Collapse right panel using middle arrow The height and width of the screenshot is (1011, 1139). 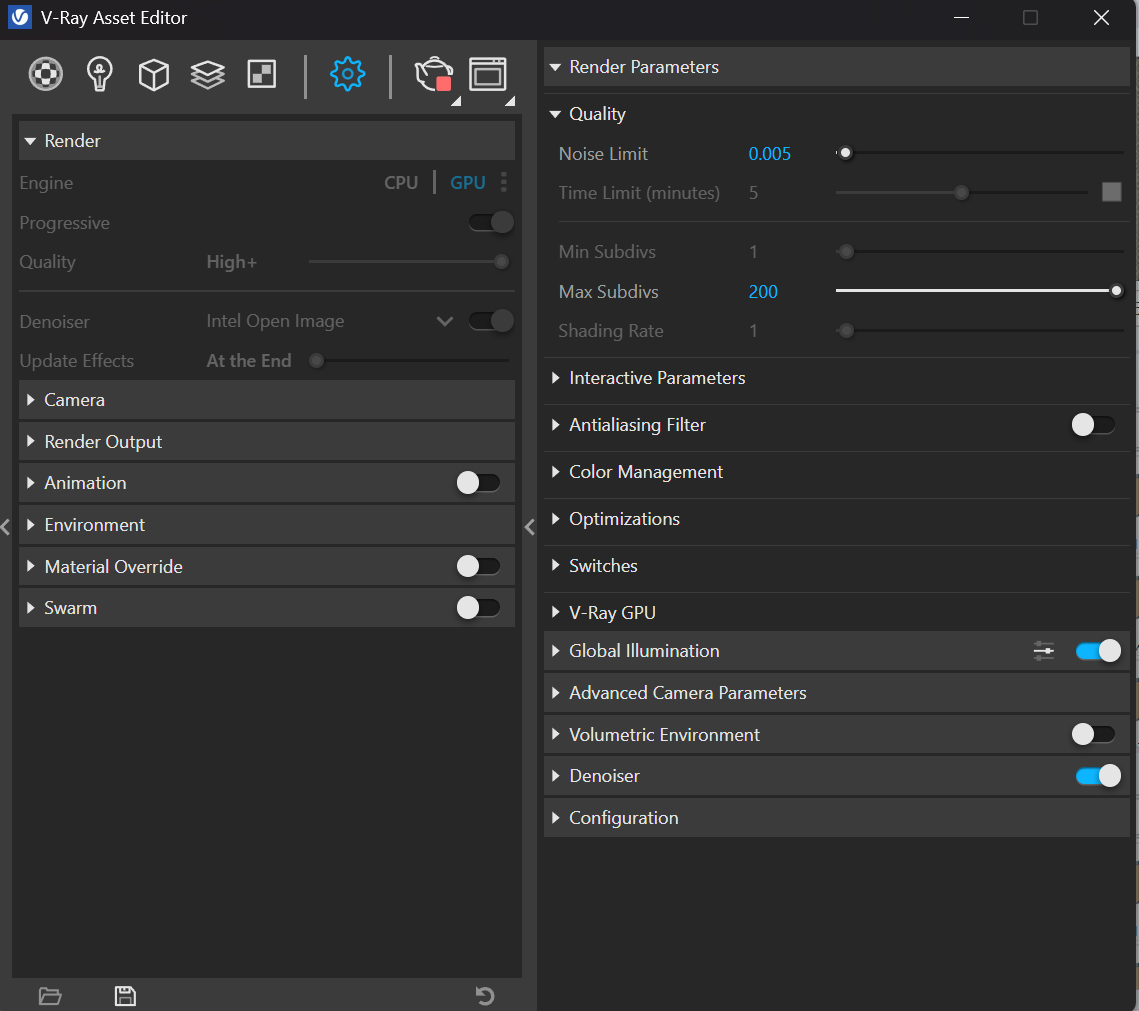coord(530,527)
